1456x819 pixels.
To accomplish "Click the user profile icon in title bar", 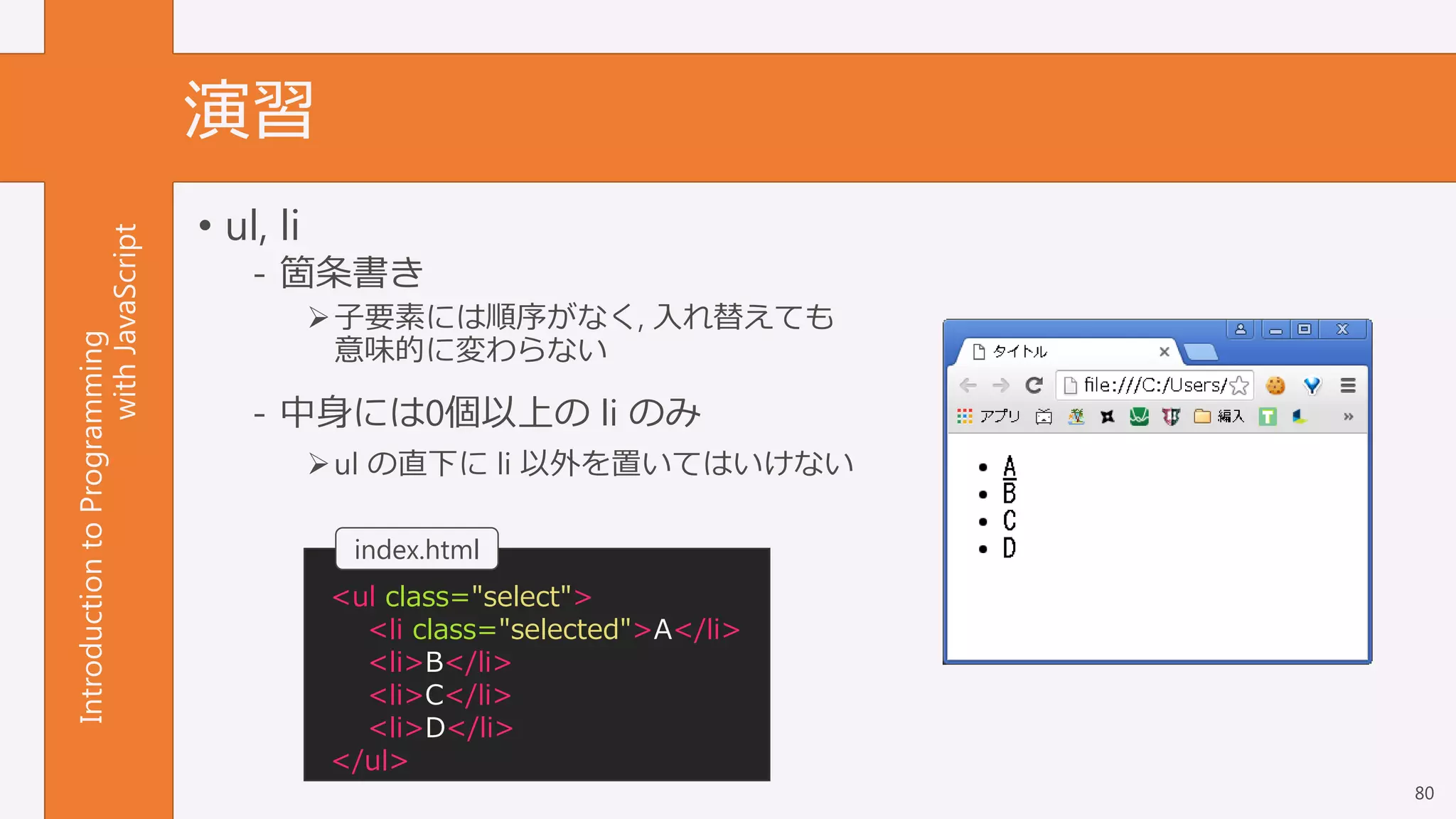I will click(1241, 329).
